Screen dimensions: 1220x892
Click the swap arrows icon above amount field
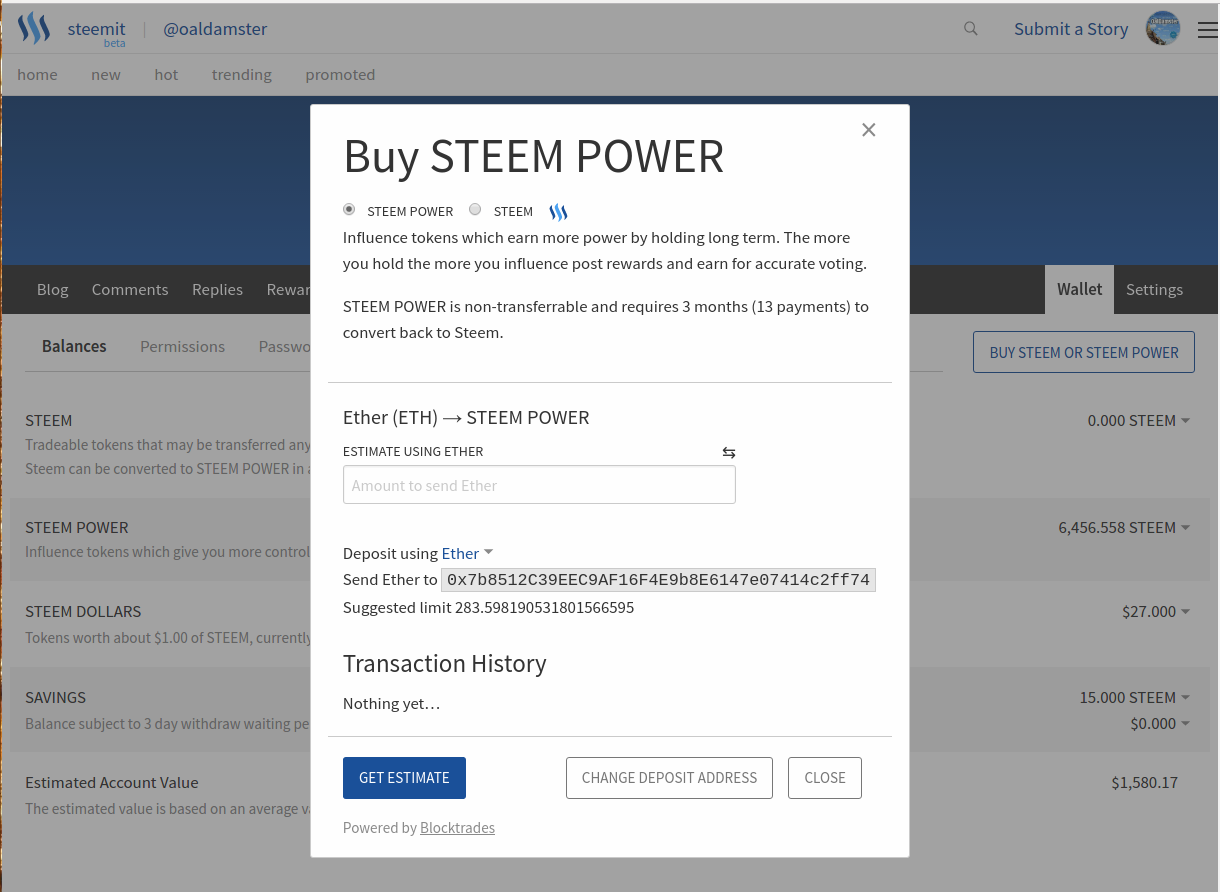pos(729,452)
